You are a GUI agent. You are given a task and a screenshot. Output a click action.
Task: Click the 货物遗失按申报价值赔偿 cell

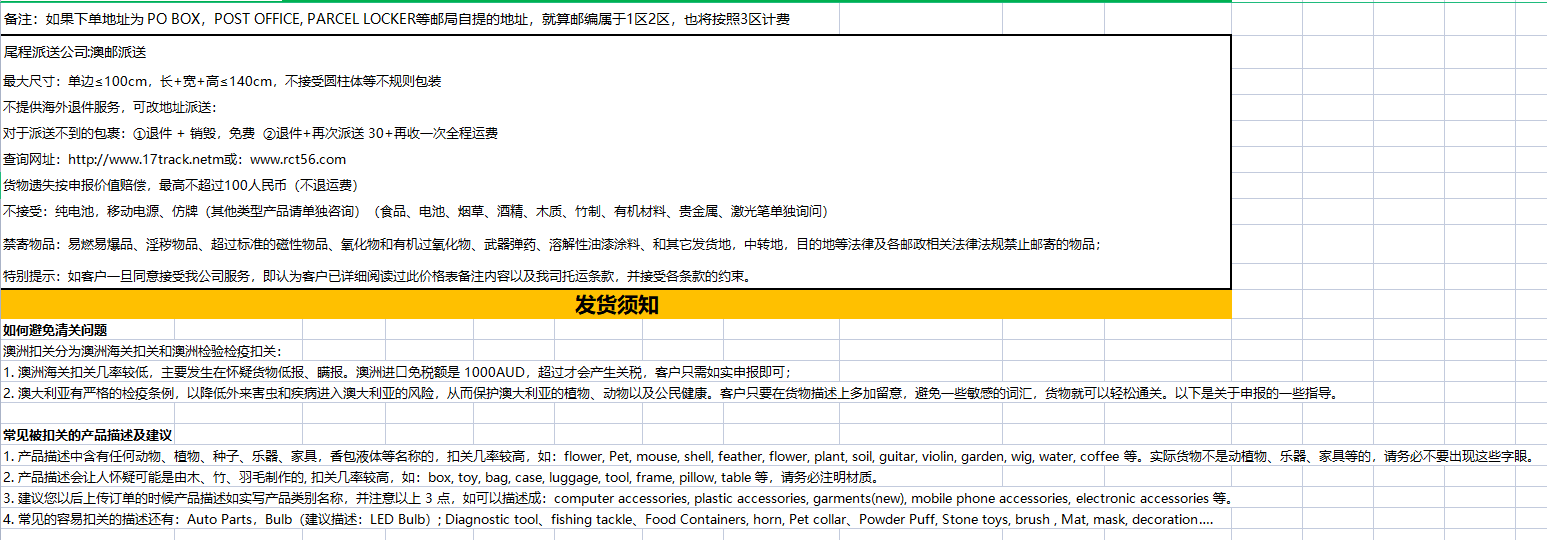pos(180,185)
